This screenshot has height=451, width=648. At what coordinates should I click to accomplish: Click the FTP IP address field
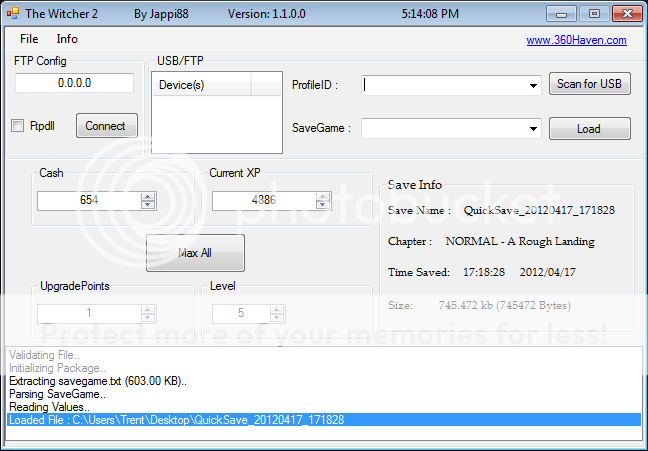74,83
